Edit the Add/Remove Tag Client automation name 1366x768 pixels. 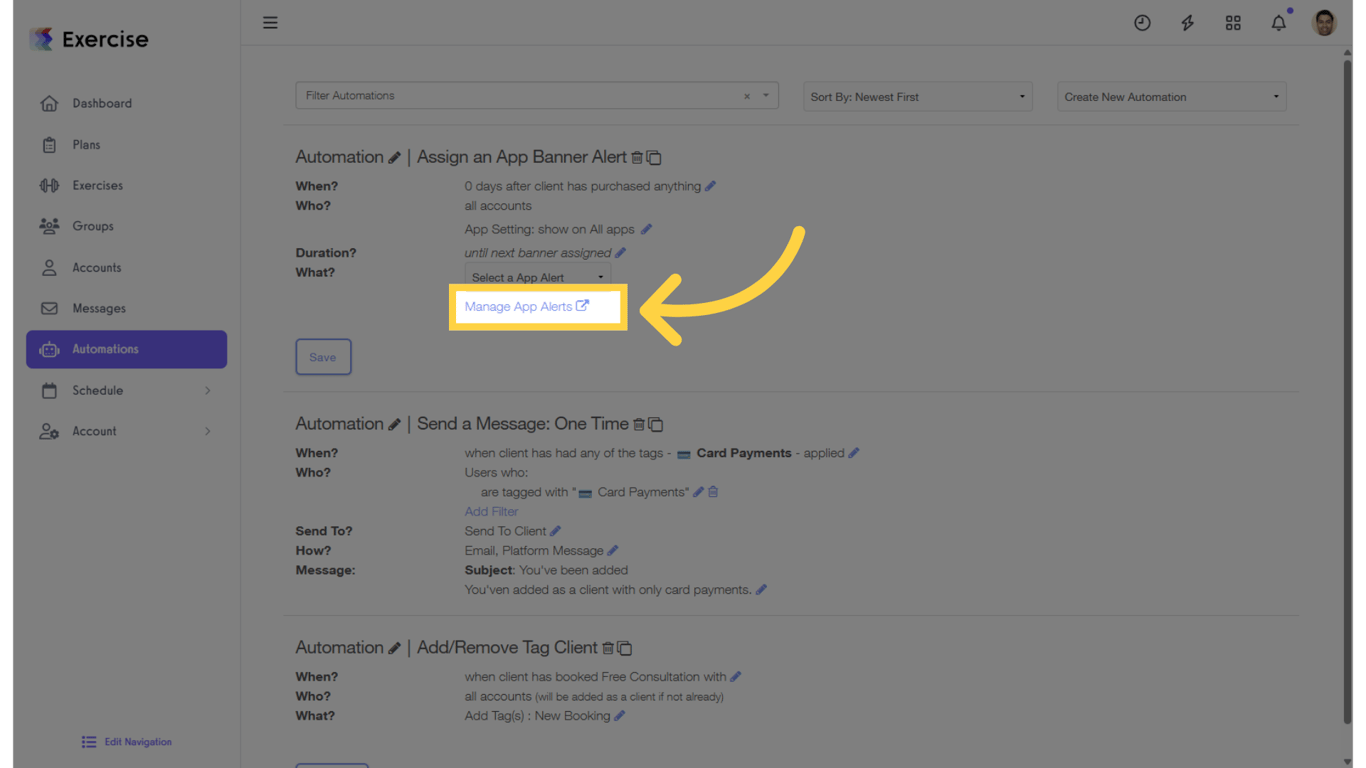(x=395, y=649)
